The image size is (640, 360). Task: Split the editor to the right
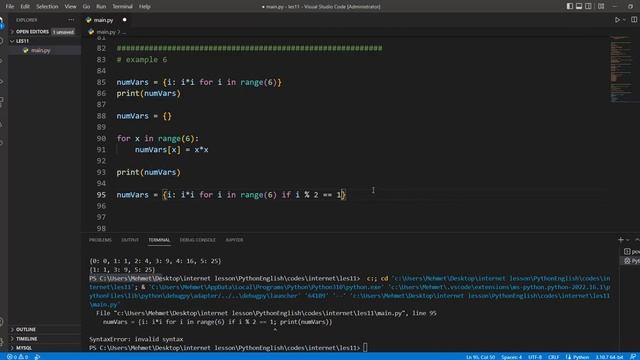point(634,20)
